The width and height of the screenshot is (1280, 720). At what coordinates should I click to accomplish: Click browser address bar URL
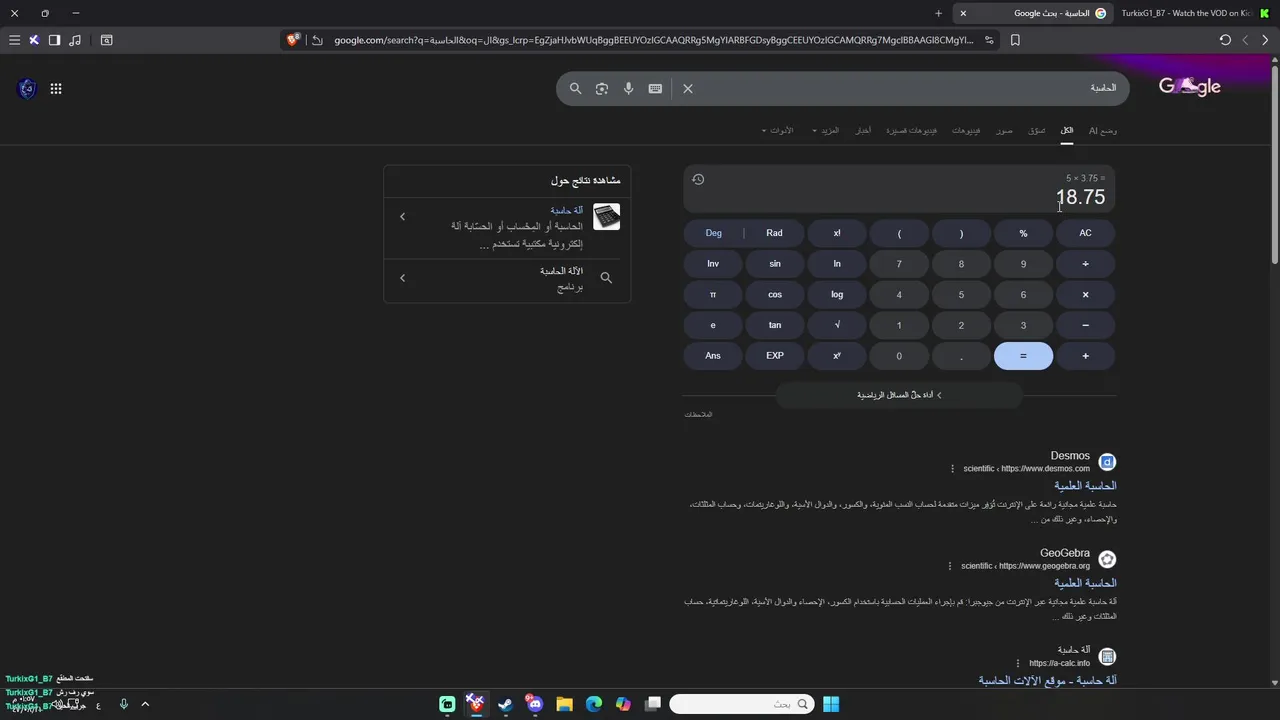click(x=653, y=40)
